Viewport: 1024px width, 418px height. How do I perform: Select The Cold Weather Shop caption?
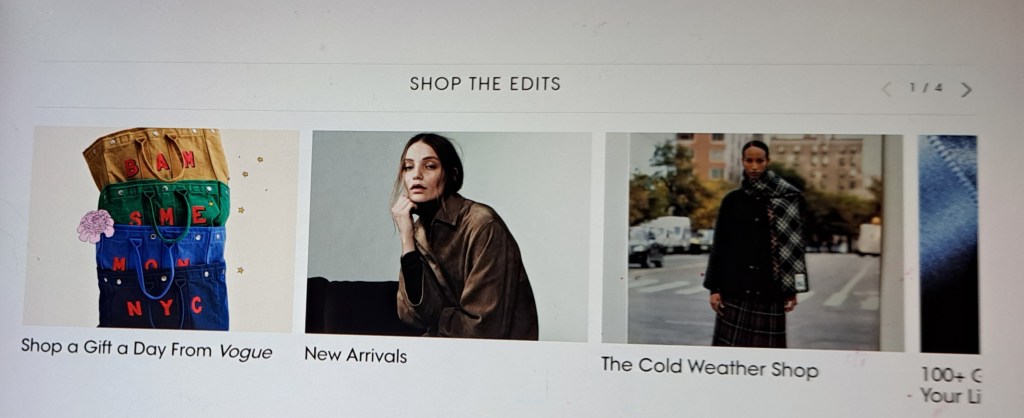pyautogui.click(x=709, y=368)
